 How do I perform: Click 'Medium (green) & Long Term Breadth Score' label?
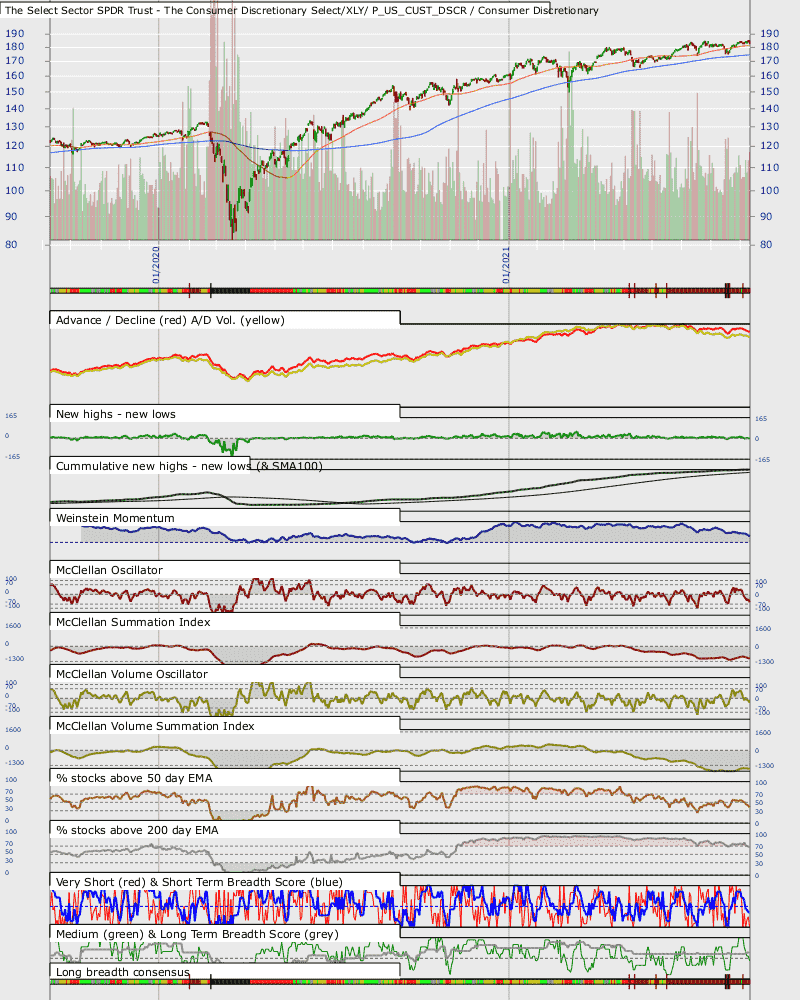[x=197, y=934]
